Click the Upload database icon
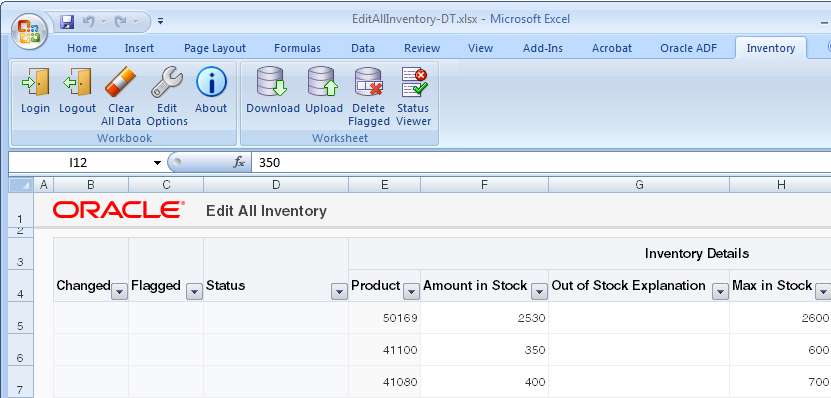Screen dimensions: 831x398 [323, 83]
